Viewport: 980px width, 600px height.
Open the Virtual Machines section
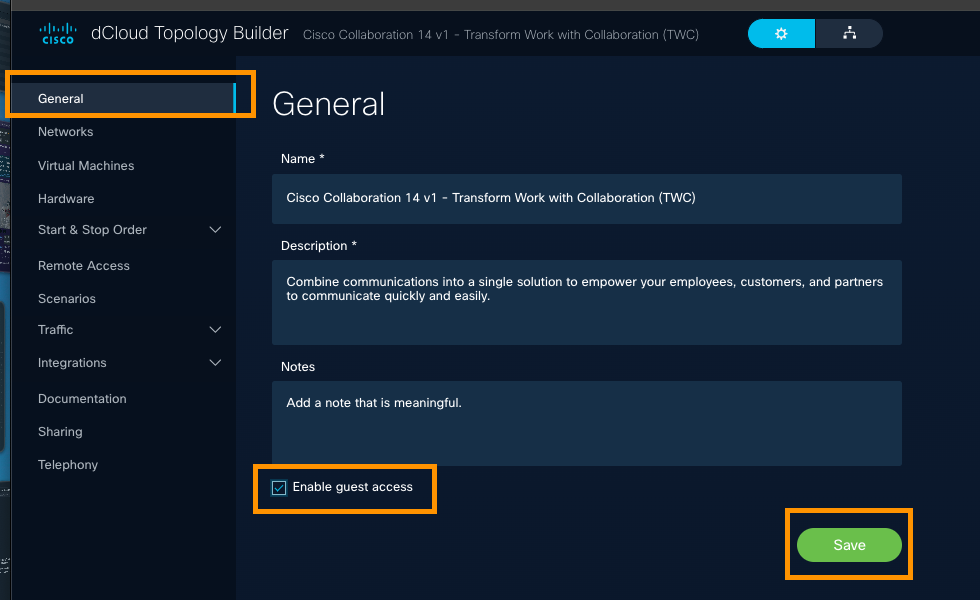[x=86, y=166]
